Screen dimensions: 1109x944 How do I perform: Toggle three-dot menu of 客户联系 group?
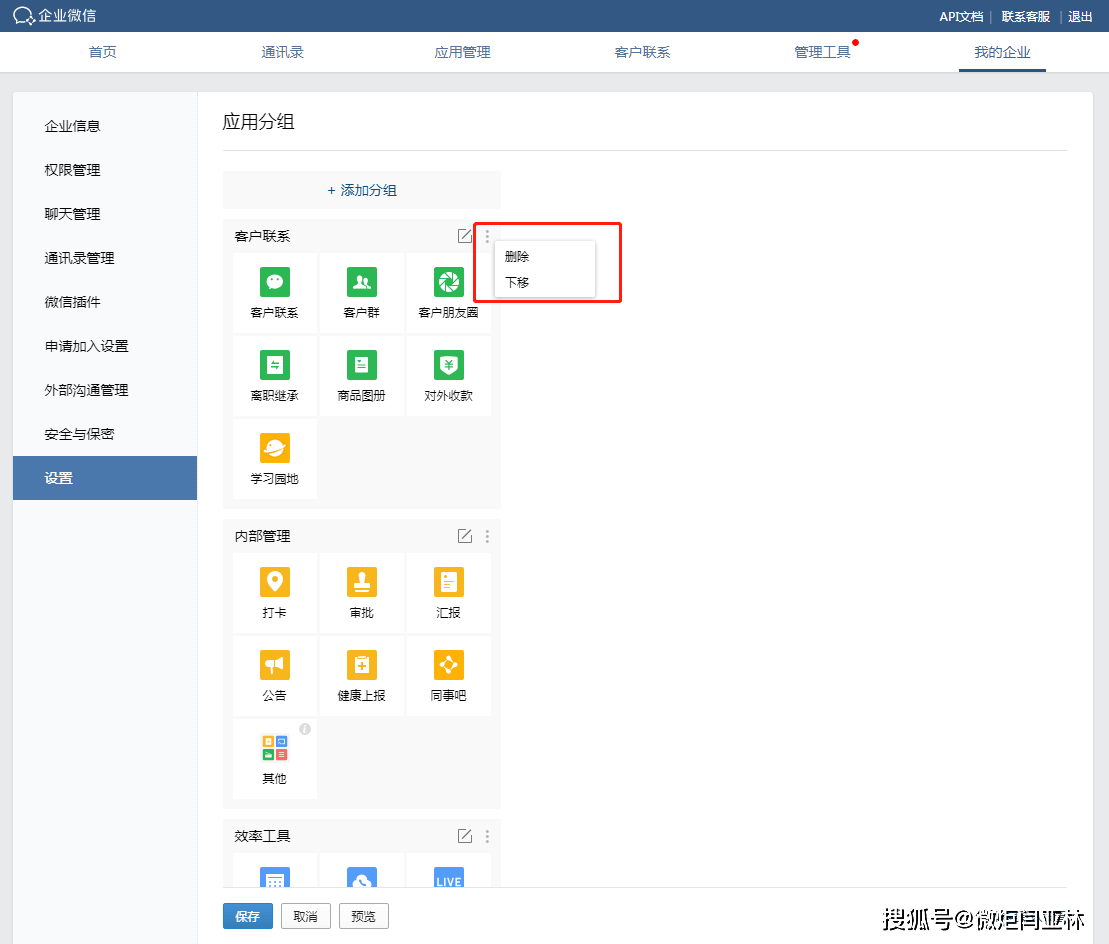pos(487,236)
